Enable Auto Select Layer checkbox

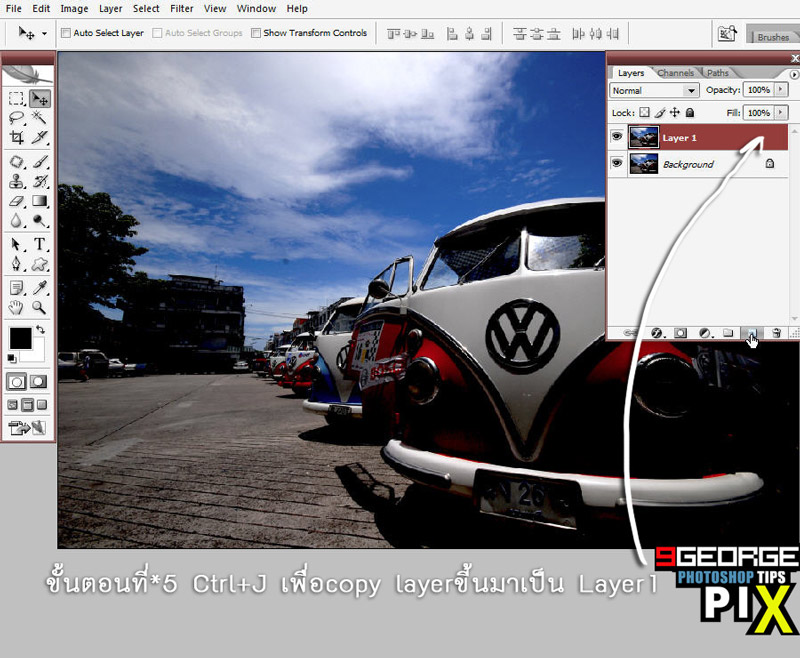[x=66, y=33]
